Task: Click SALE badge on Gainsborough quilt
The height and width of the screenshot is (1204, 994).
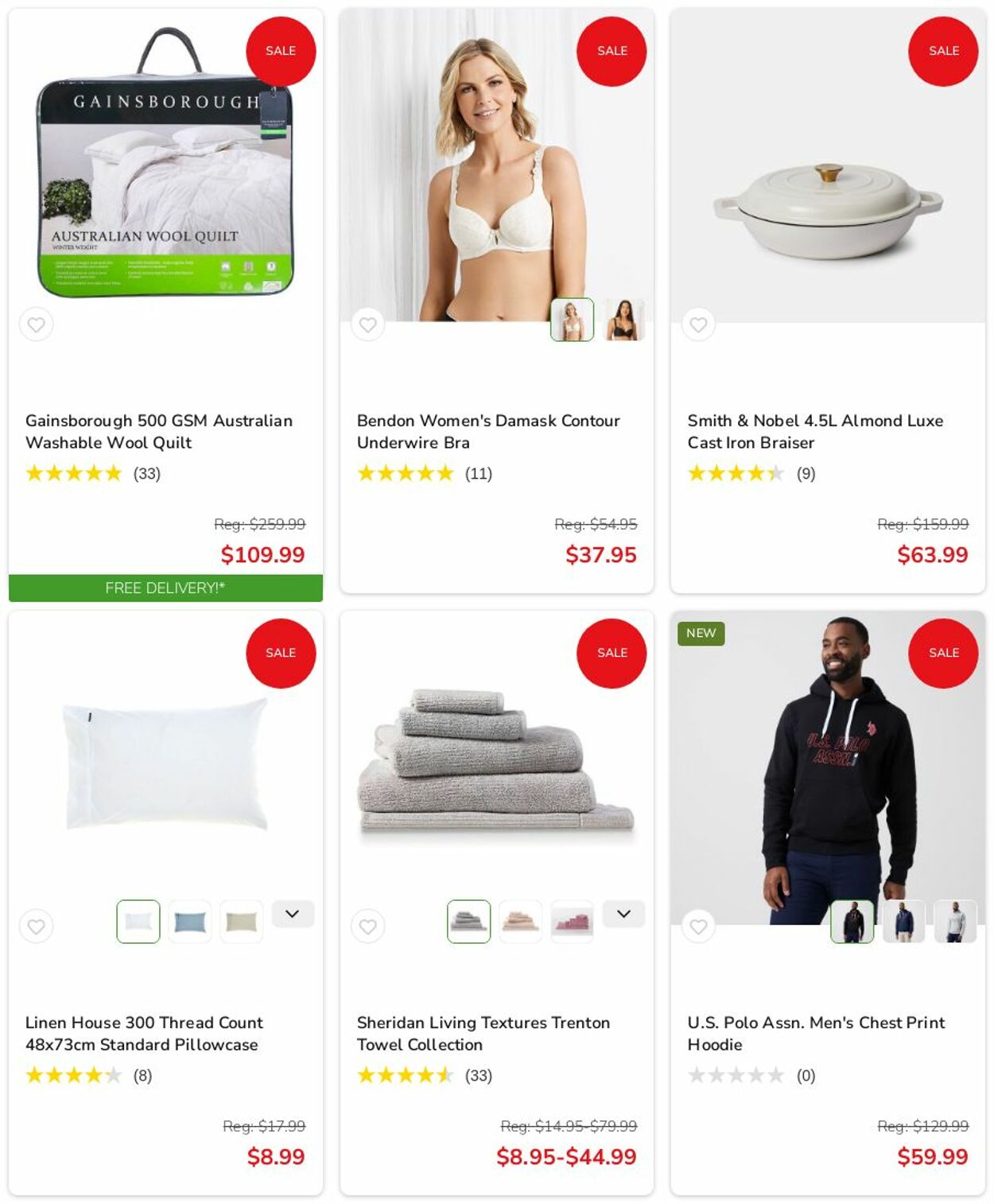Action: 281,51
